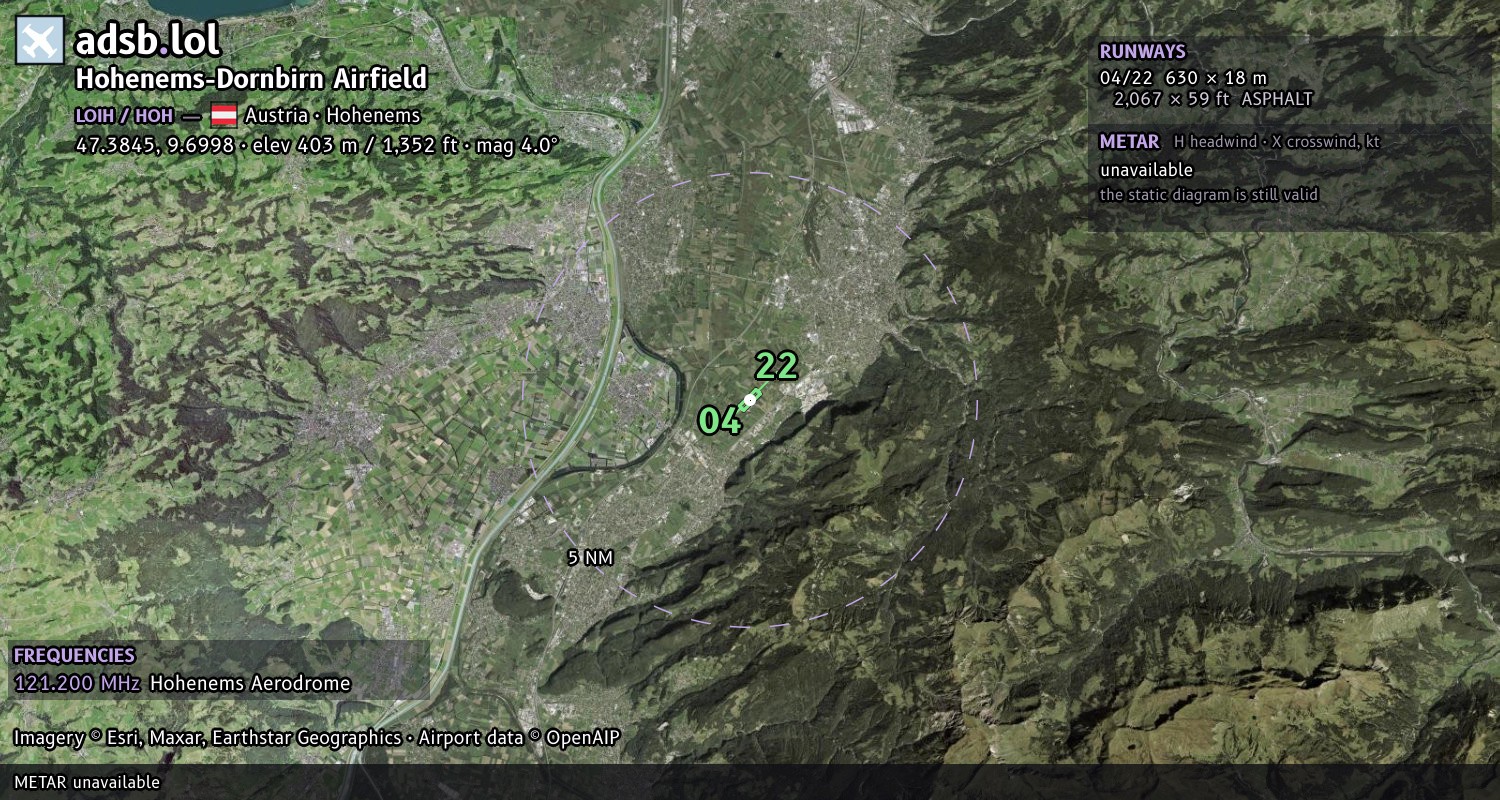Click the adsb.lol site title

[x=147, y=40]
